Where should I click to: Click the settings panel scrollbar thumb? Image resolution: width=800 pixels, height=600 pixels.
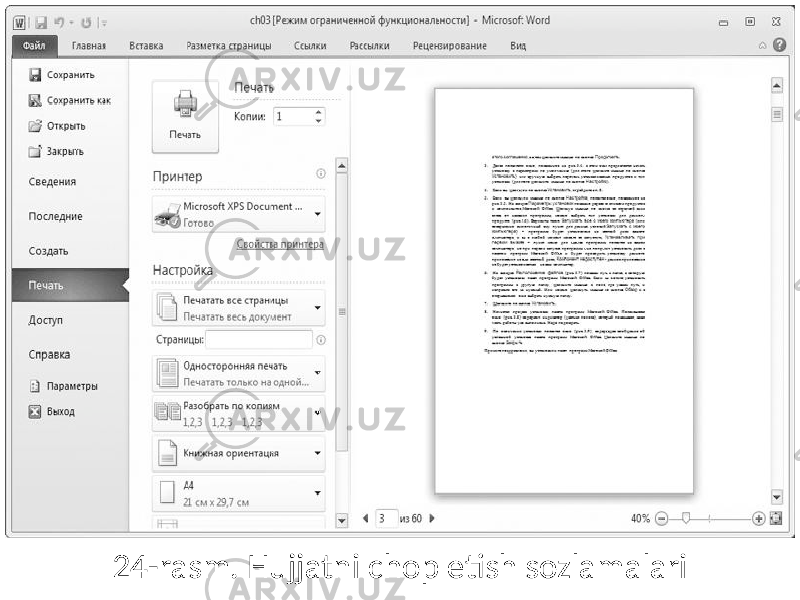click(342, 312)
